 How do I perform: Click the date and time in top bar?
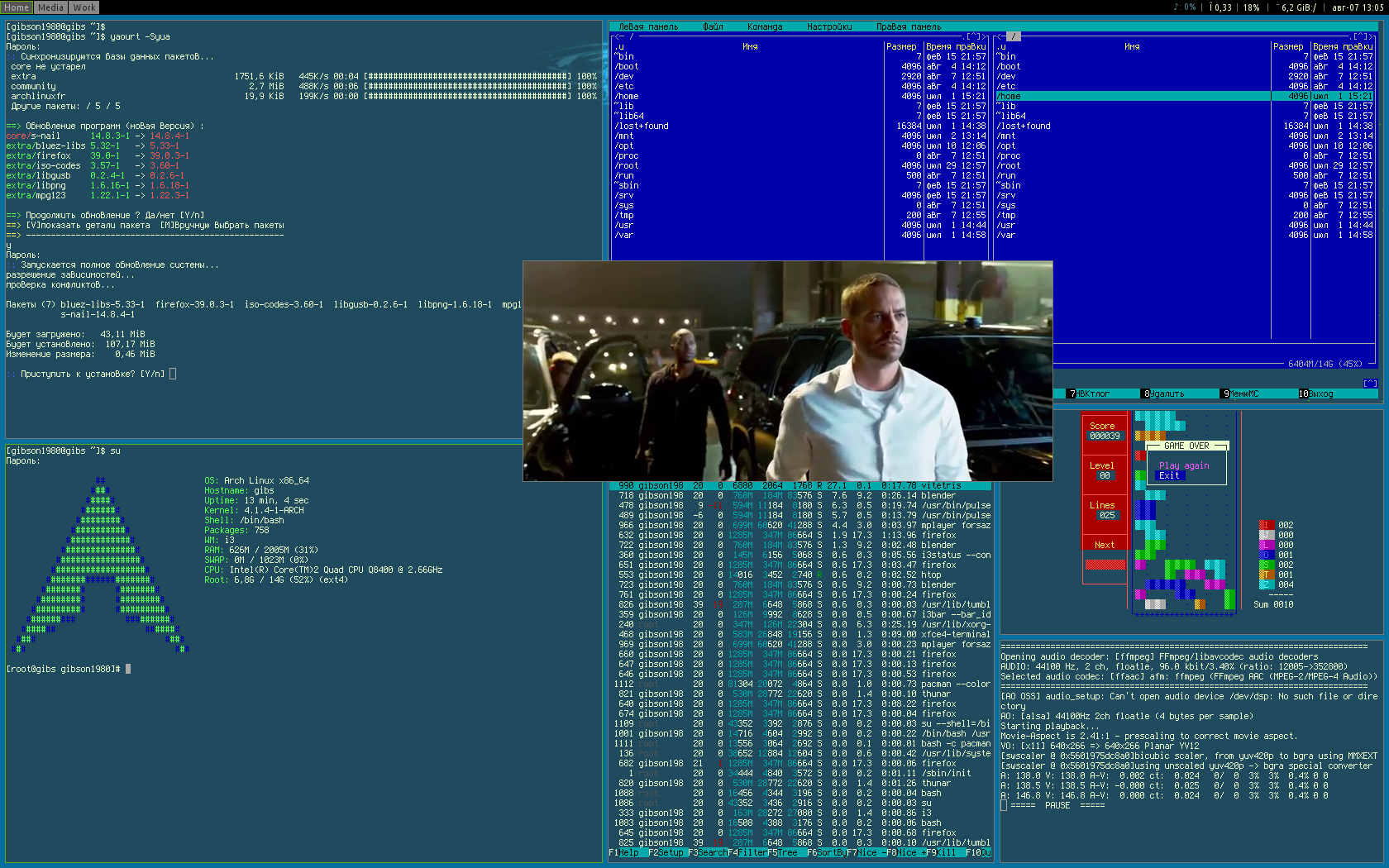(1358, 7)
